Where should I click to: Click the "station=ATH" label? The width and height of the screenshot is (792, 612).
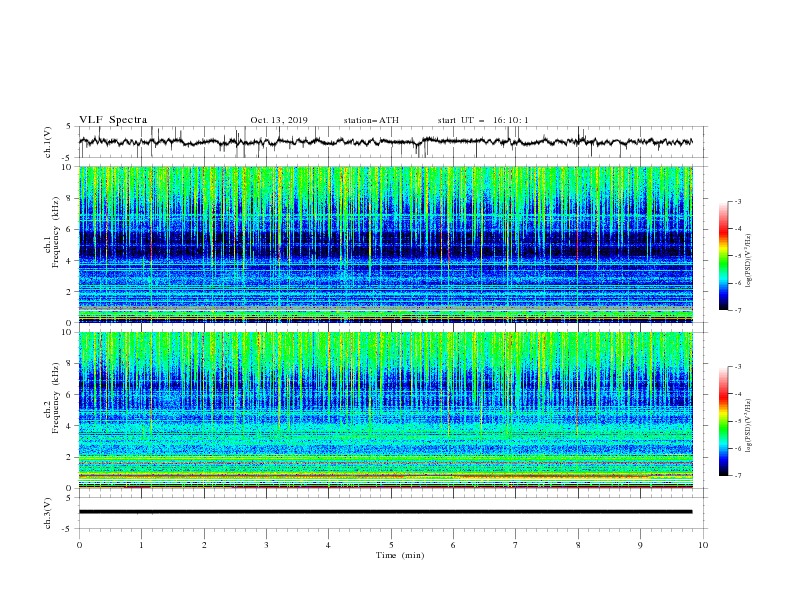[371, 120]
